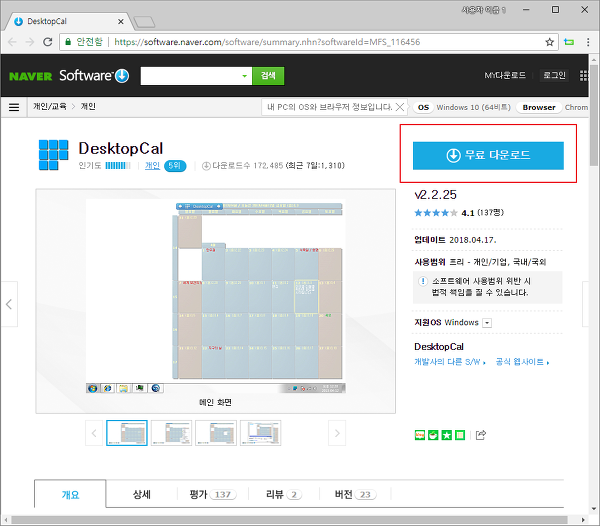
Task: Click the address bar URL
Action: (x=267, y=42)
